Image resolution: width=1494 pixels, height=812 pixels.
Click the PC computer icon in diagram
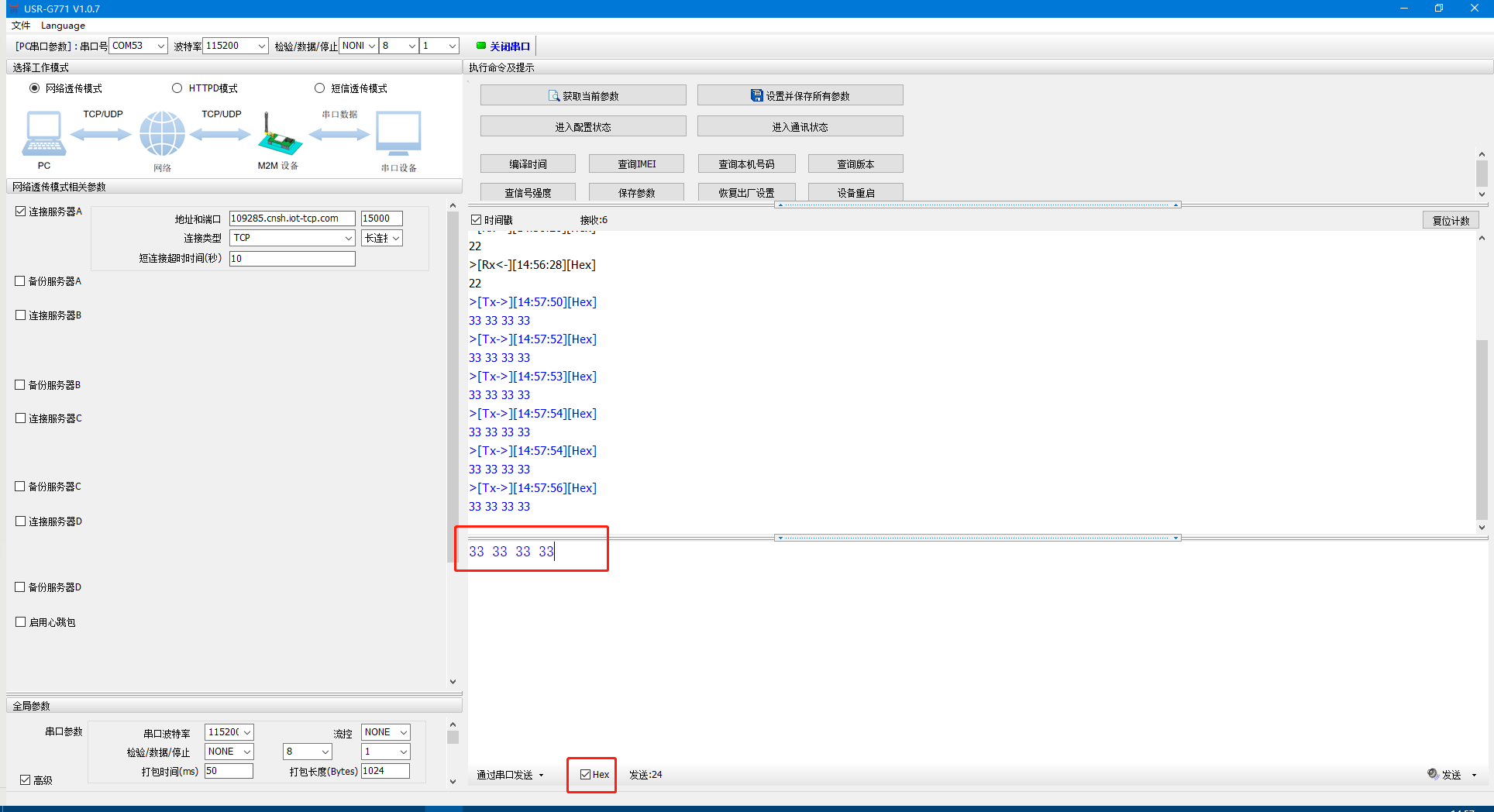(43, 134)
